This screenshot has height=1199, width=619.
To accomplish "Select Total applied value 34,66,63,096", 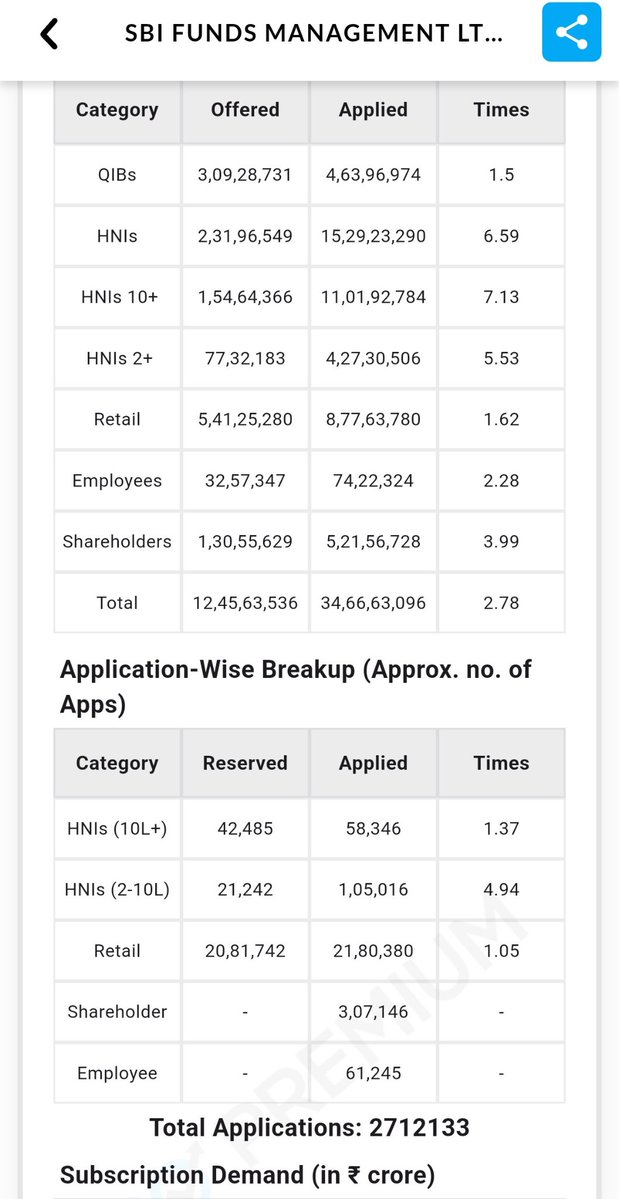I will (373, 603).
